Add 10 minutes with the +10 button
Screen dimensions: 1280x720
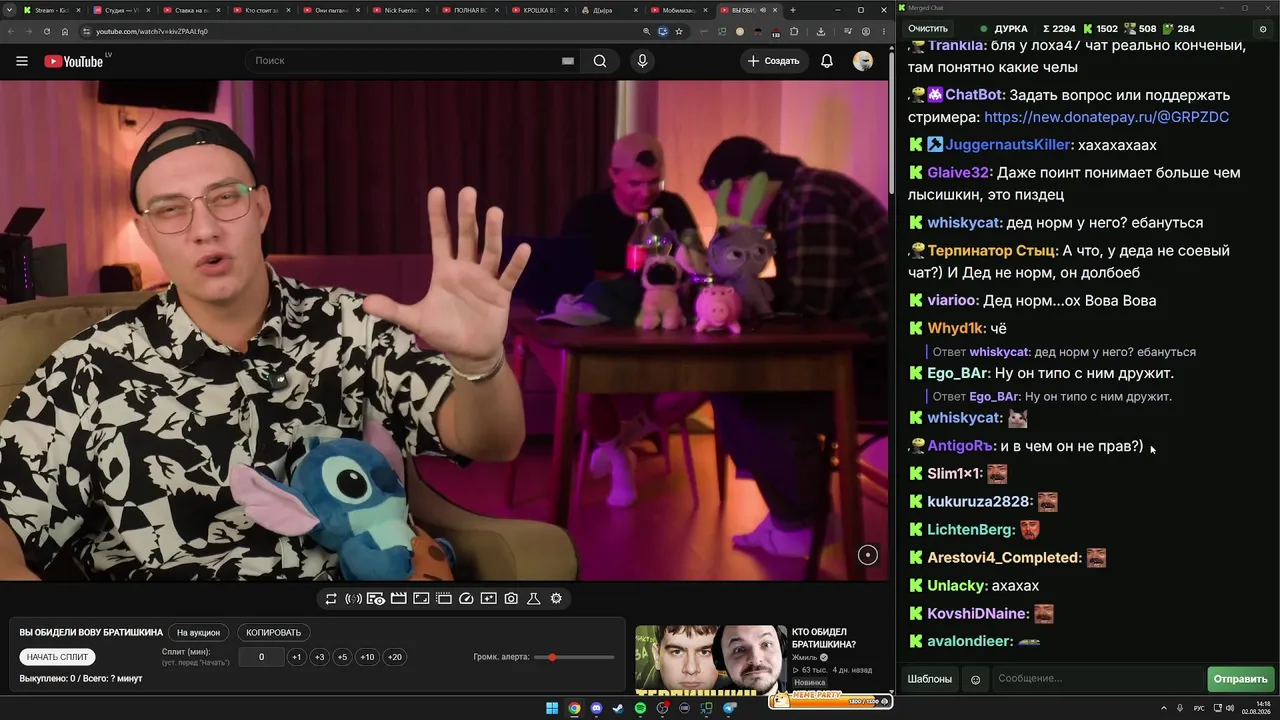coord(367,657)
